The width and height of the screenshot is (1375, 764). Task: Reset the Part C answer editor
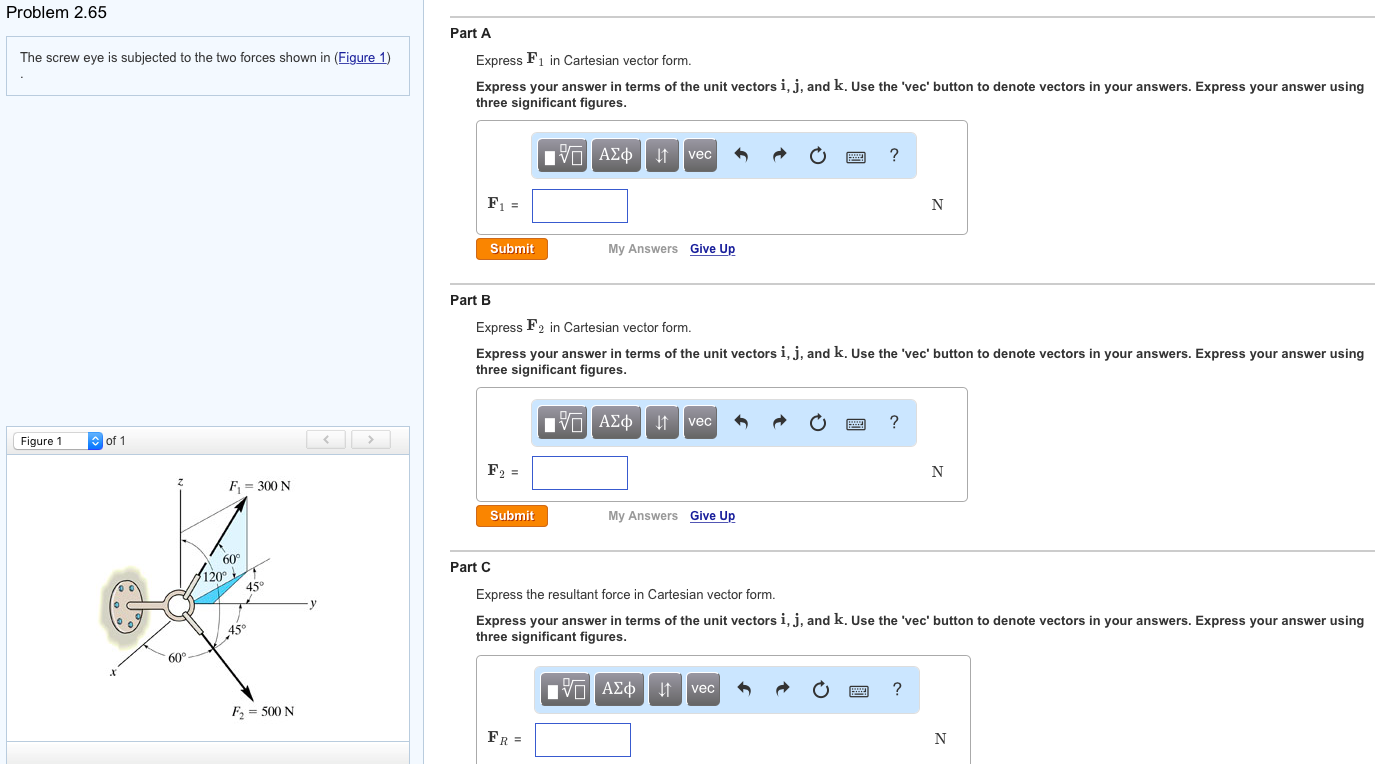click(820, 689)
